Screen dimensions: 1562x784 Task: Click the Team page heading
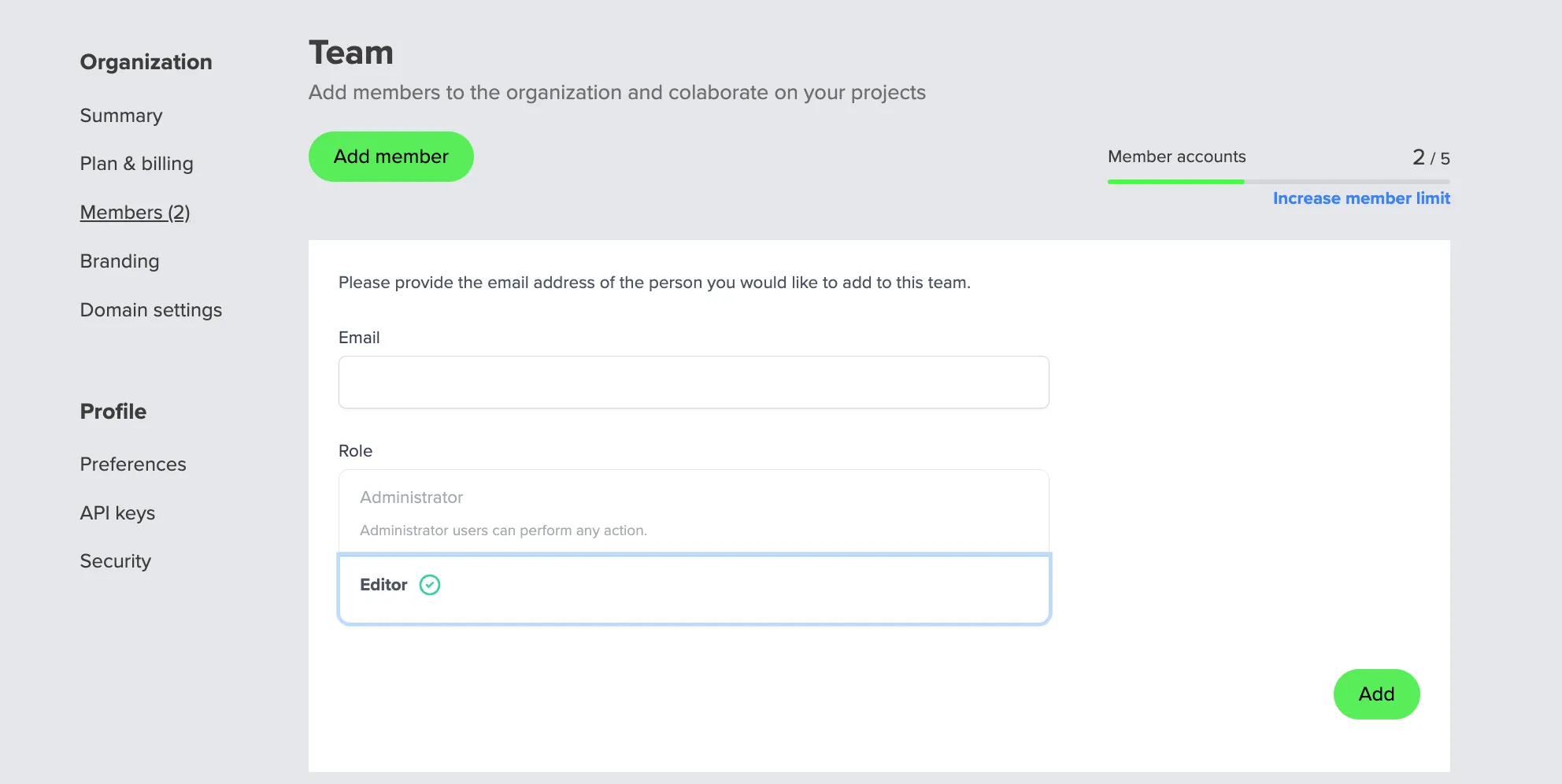pyautogui.click(x=351, y=53)
